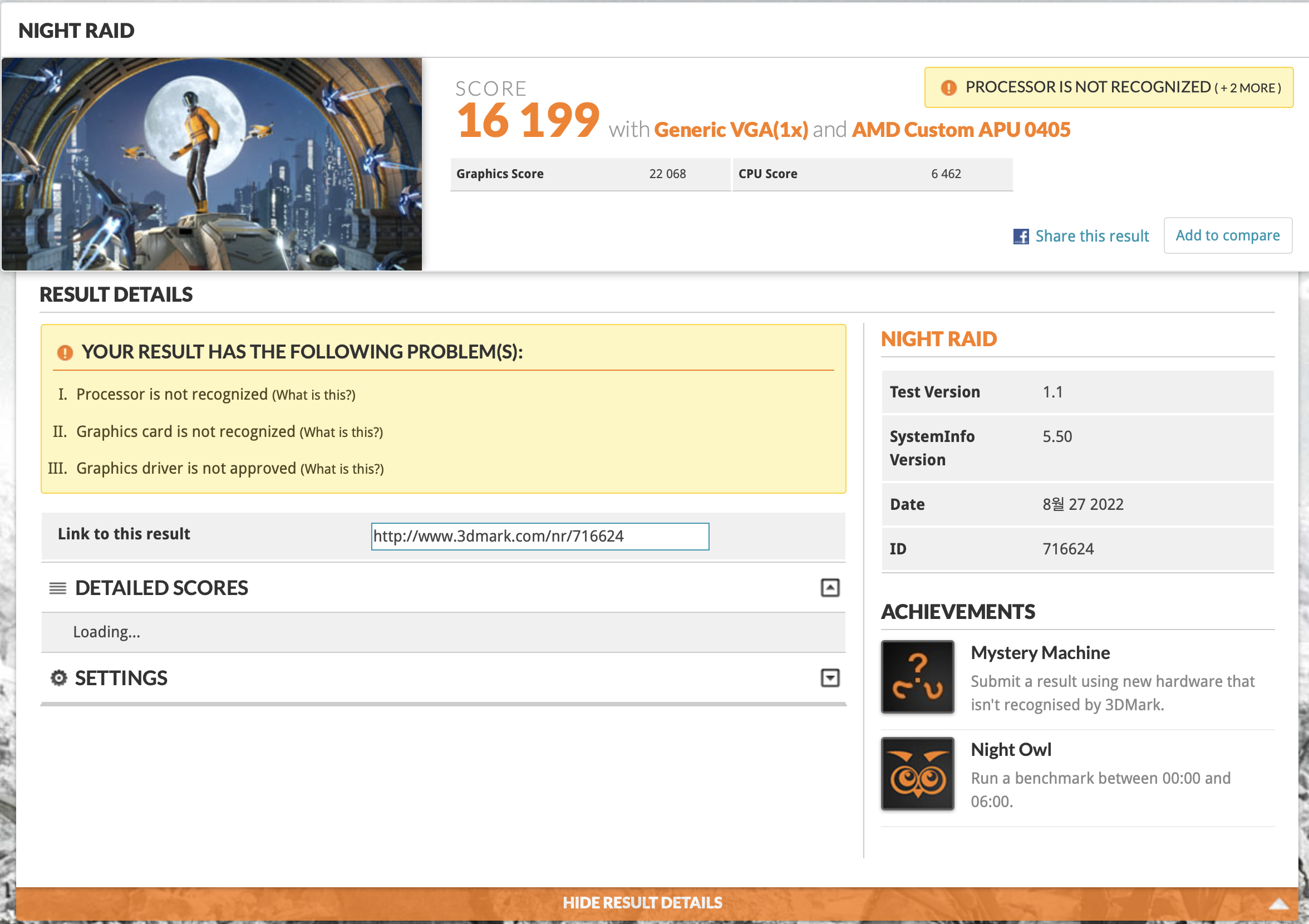
Task: Click the warning icon beside problems heading
Action: point(65,352)
